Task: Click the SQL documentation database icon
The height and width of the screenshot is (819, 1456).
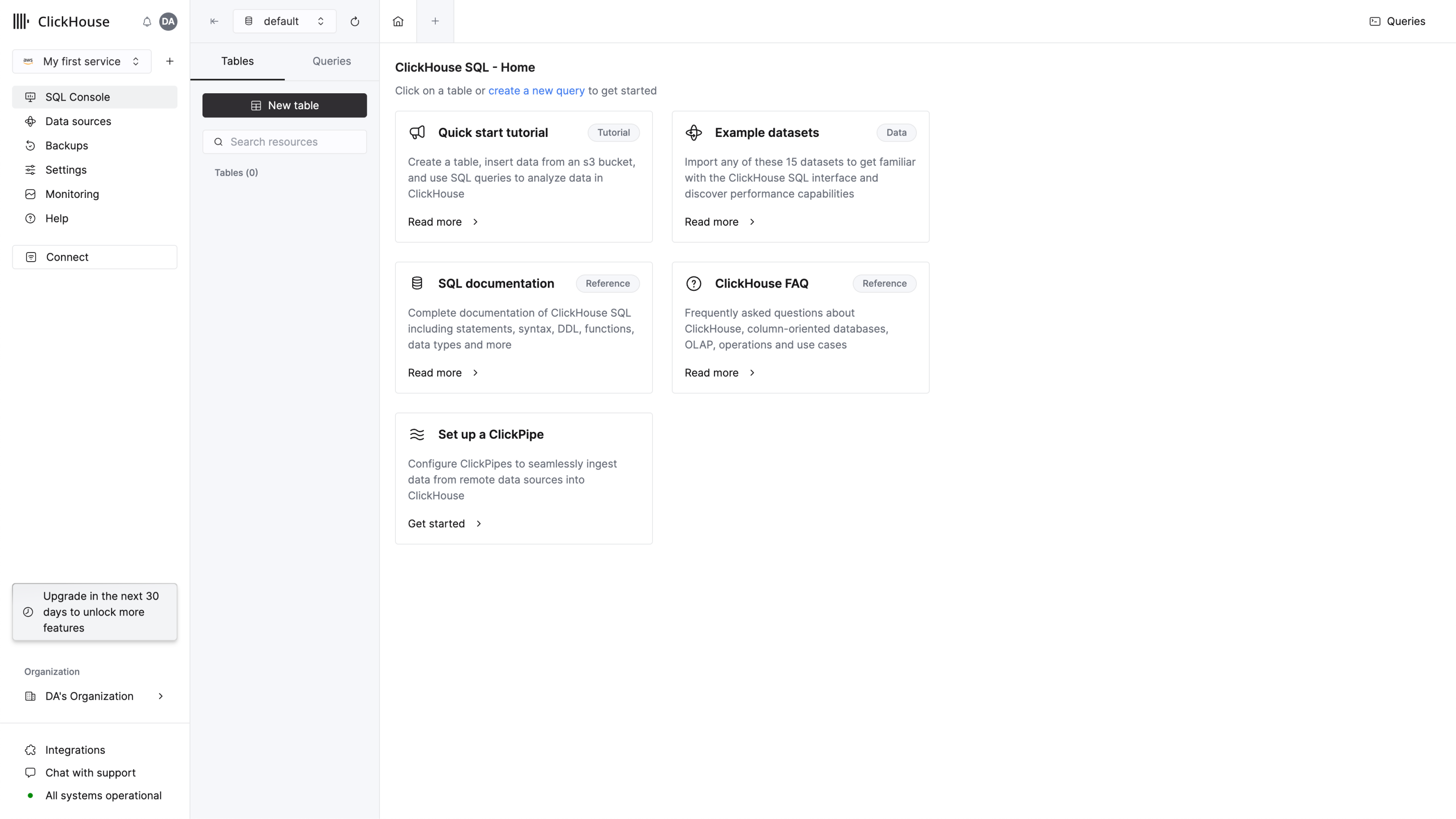Action: tap(417, 283)
